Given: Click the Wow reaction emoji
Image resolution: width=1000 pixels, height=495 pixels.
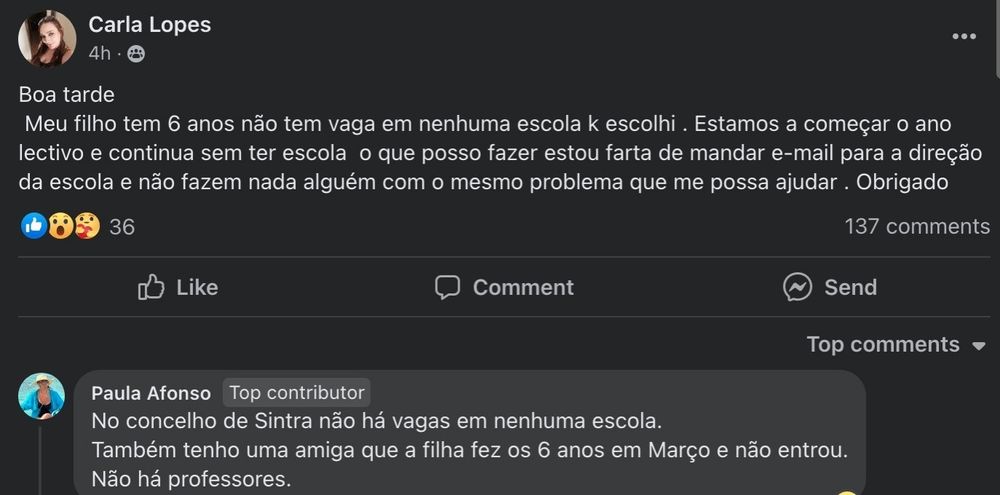Looking at the screenshot, I should (60, 226).
